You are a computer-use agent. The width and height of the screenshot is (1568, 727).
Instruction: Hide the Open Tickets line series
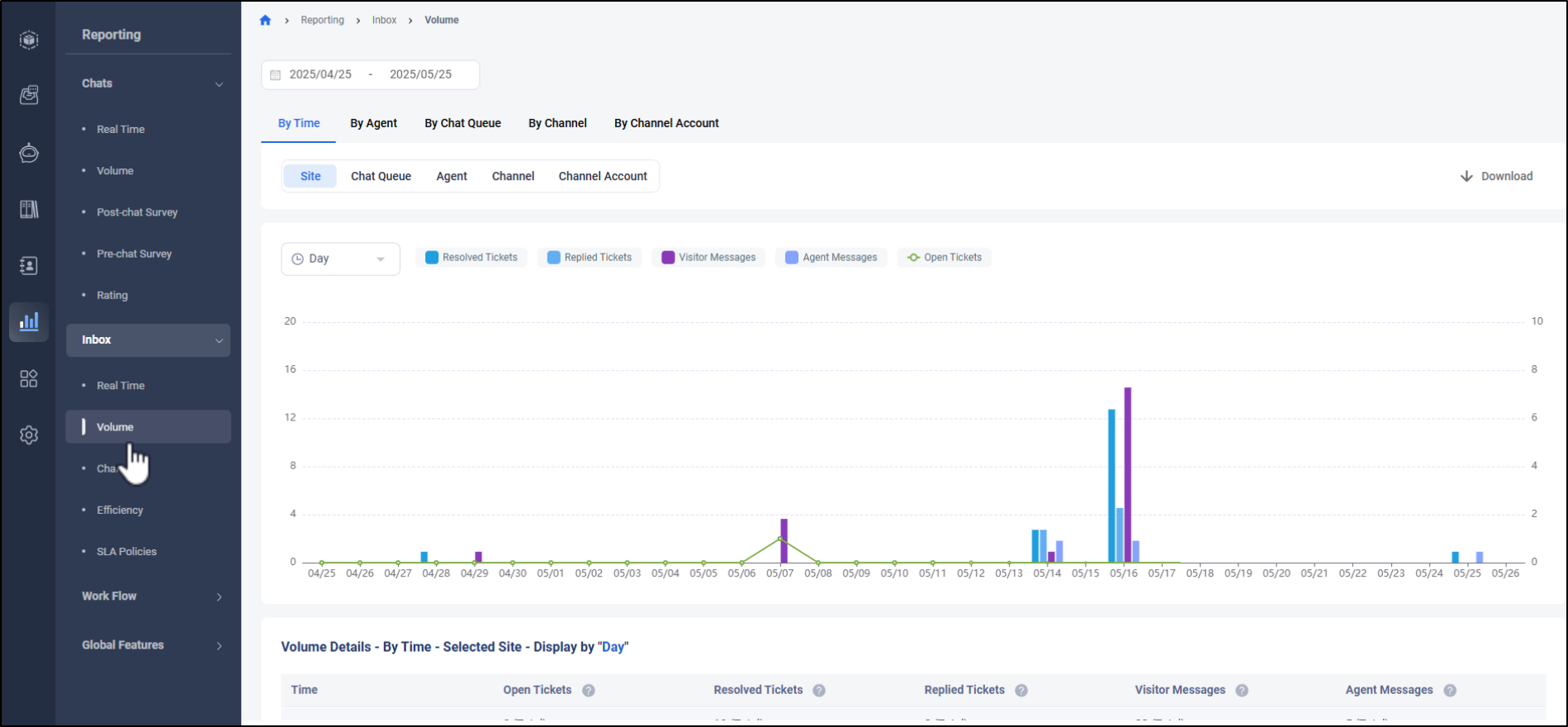[944, 258]
